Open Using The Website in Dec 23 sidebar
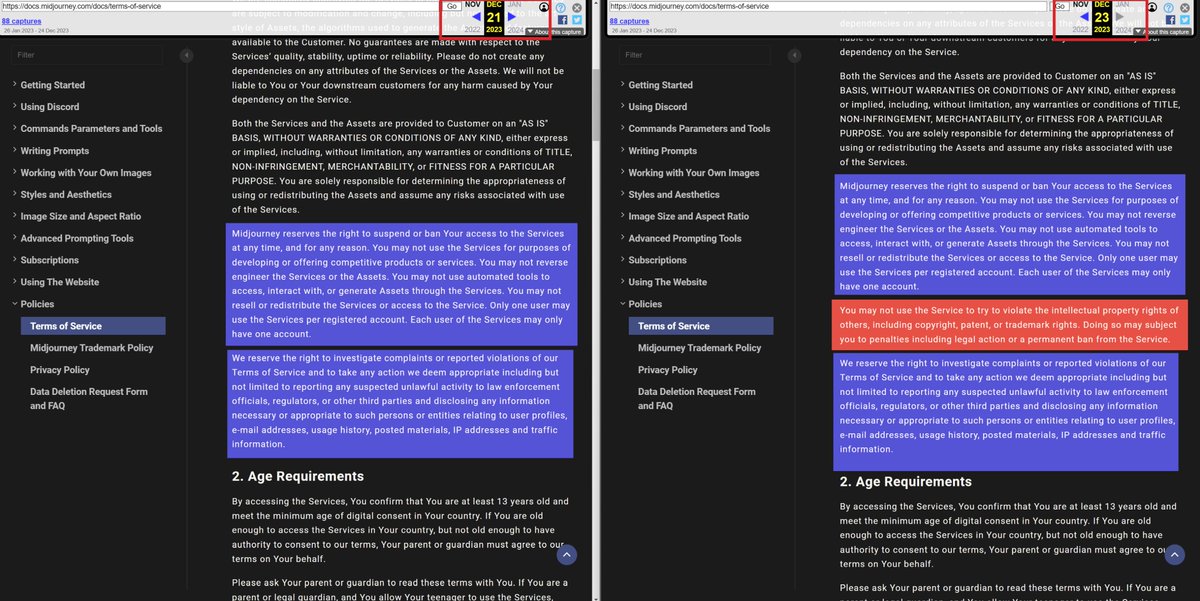1200x601 pixels. [668, 282]
